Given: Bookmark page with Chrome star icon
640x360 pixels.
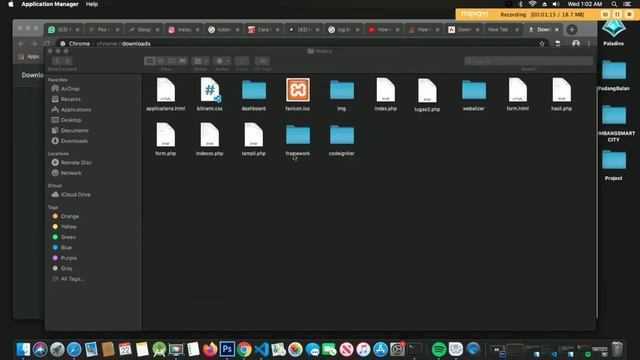Looking at the screenshot, I should click(542, 44).
